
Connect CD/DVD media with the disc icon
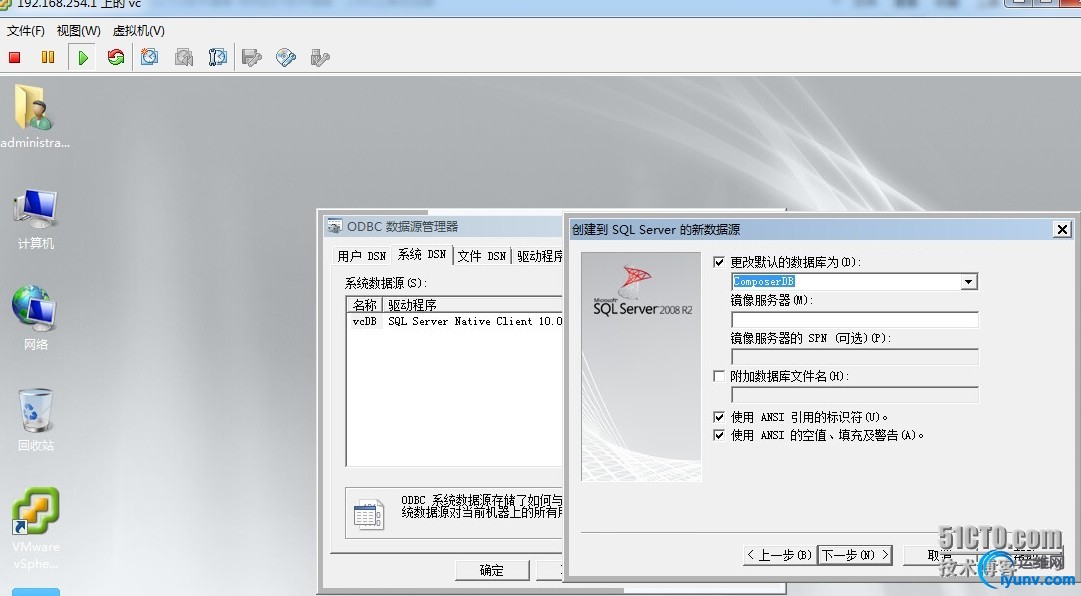click(285, 57)
